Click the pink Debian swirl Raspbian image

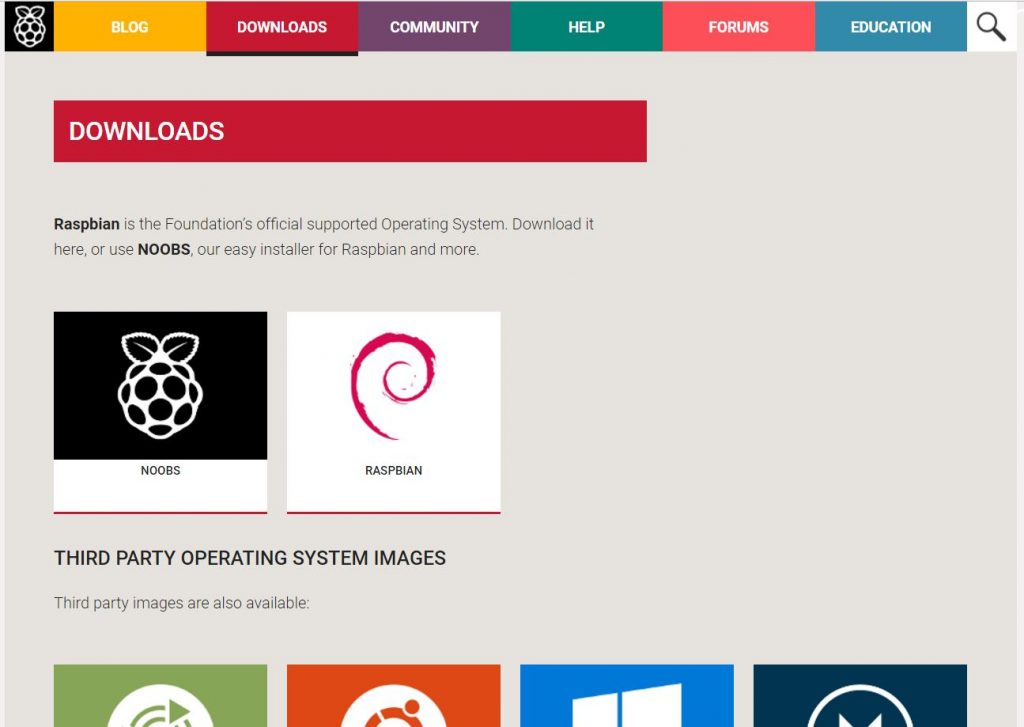(x=393, y=385)
